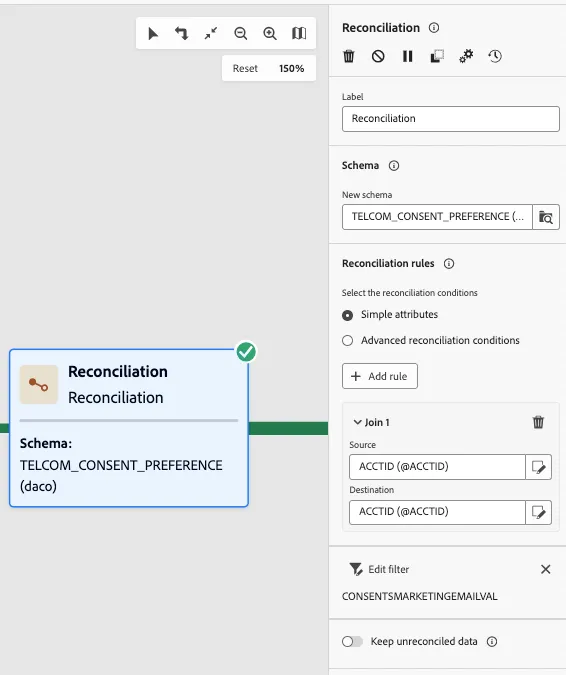Screen dimensions: 566x675
Task: Select the pointer selection tool
Action: pos(153,34)
